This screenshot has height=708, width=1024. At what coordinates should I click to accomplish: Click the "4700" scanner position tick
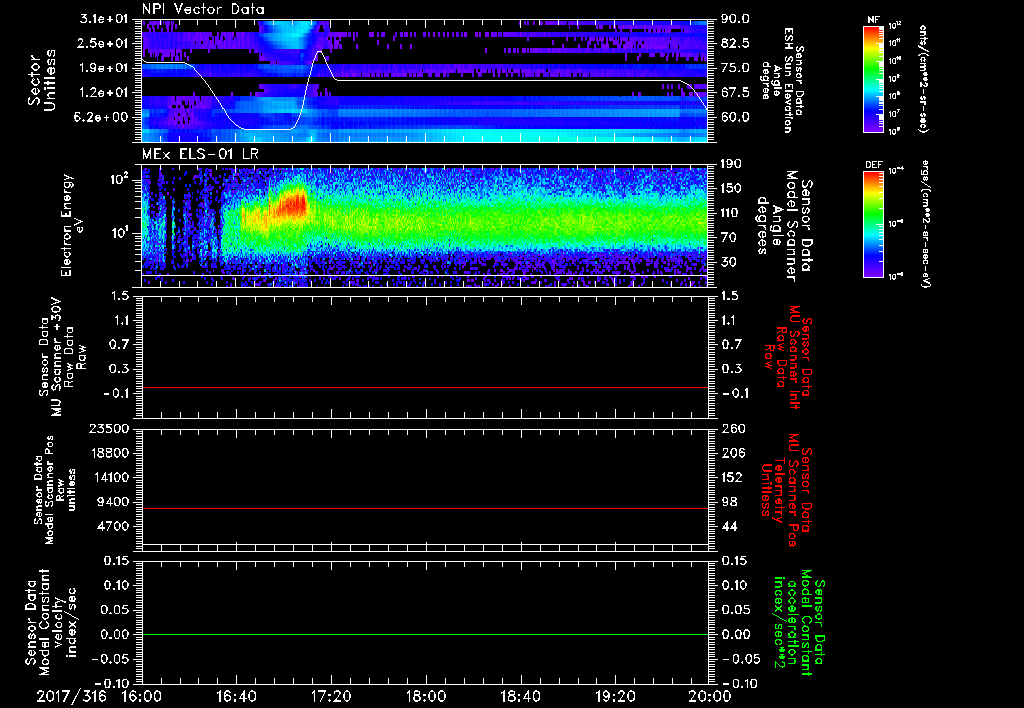[114, 526]
